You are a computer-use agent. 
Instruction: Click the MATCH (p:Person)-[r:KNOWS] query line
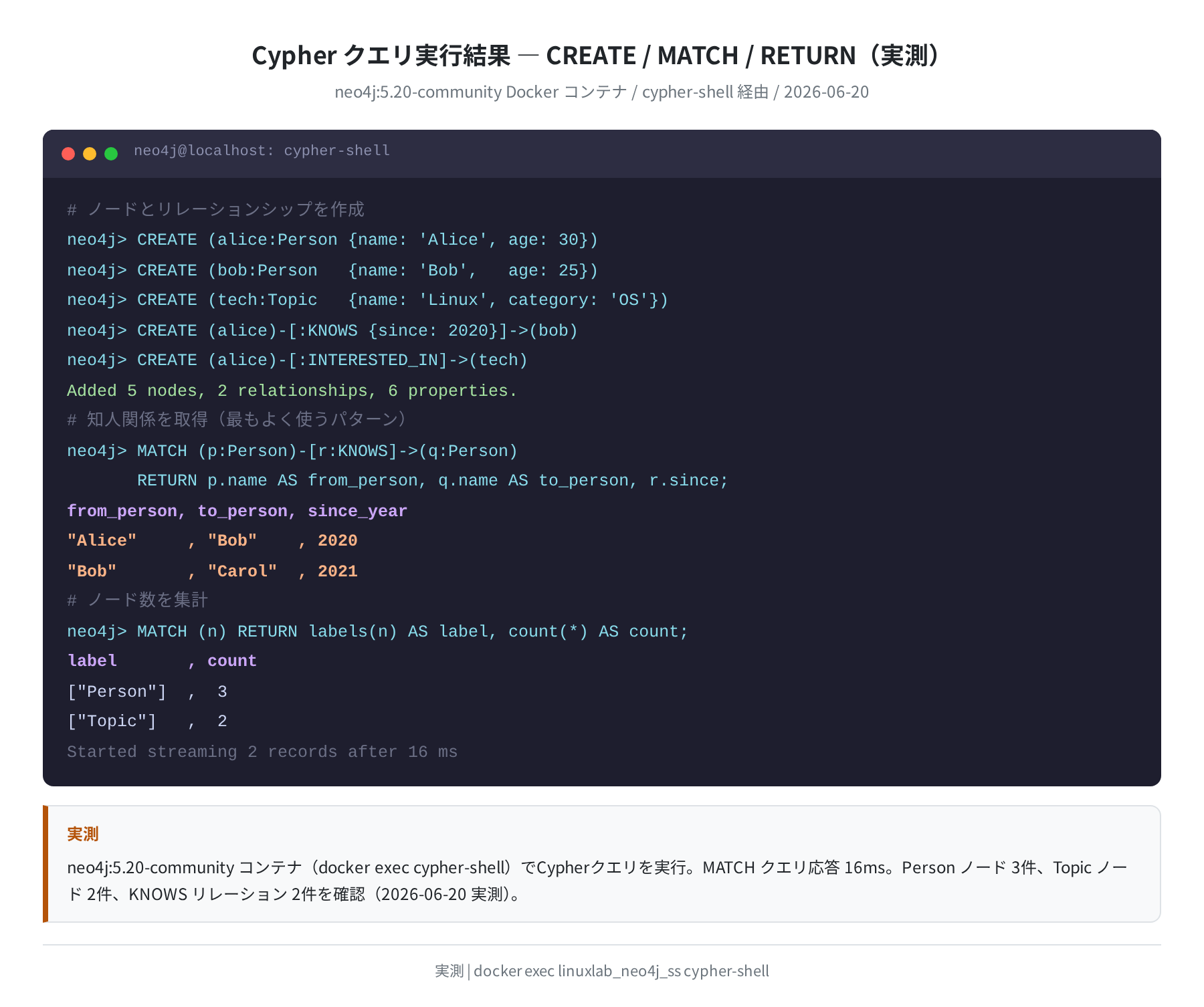(x=292, y=451)
